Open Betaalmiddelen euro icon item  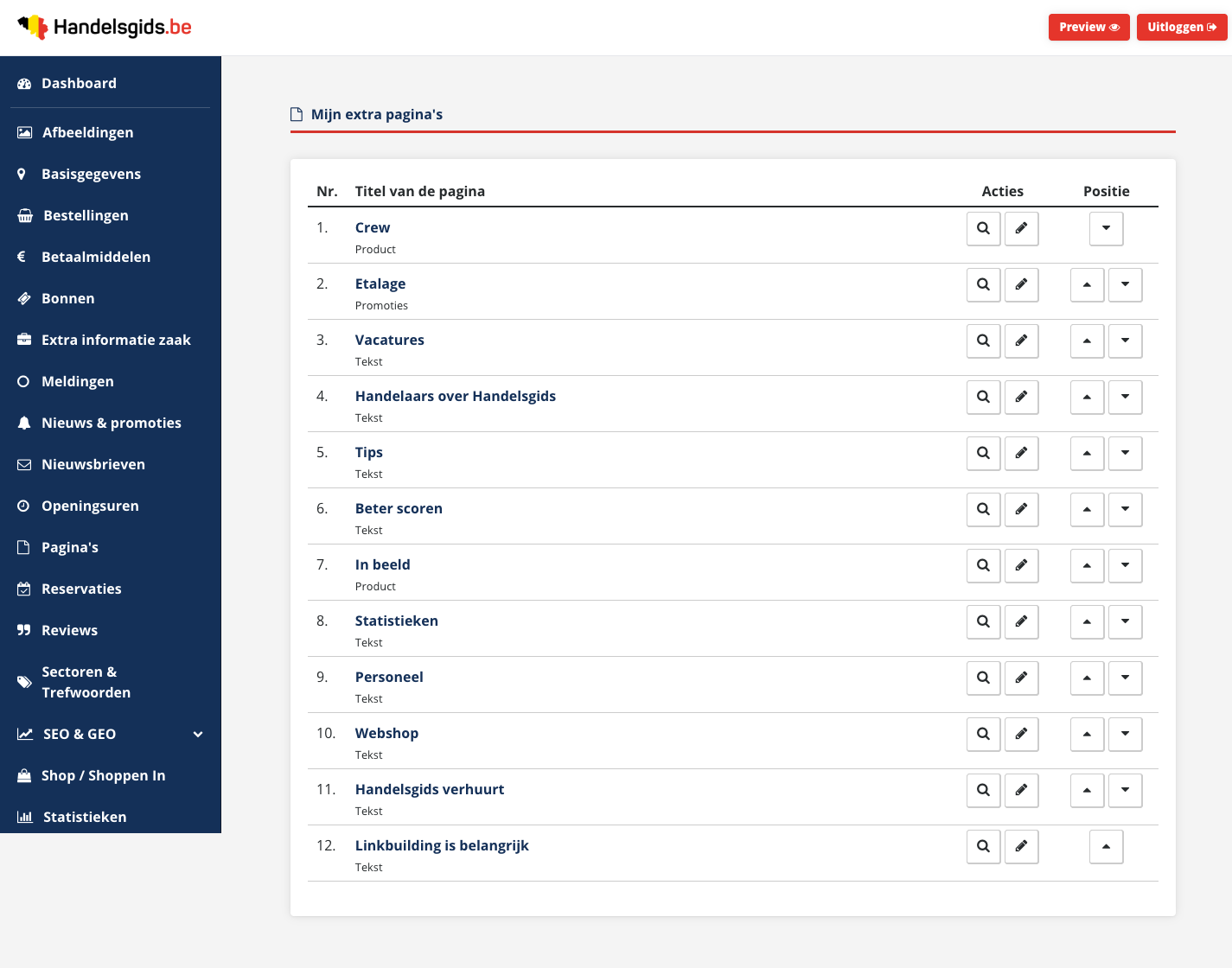tap(111, 257)
